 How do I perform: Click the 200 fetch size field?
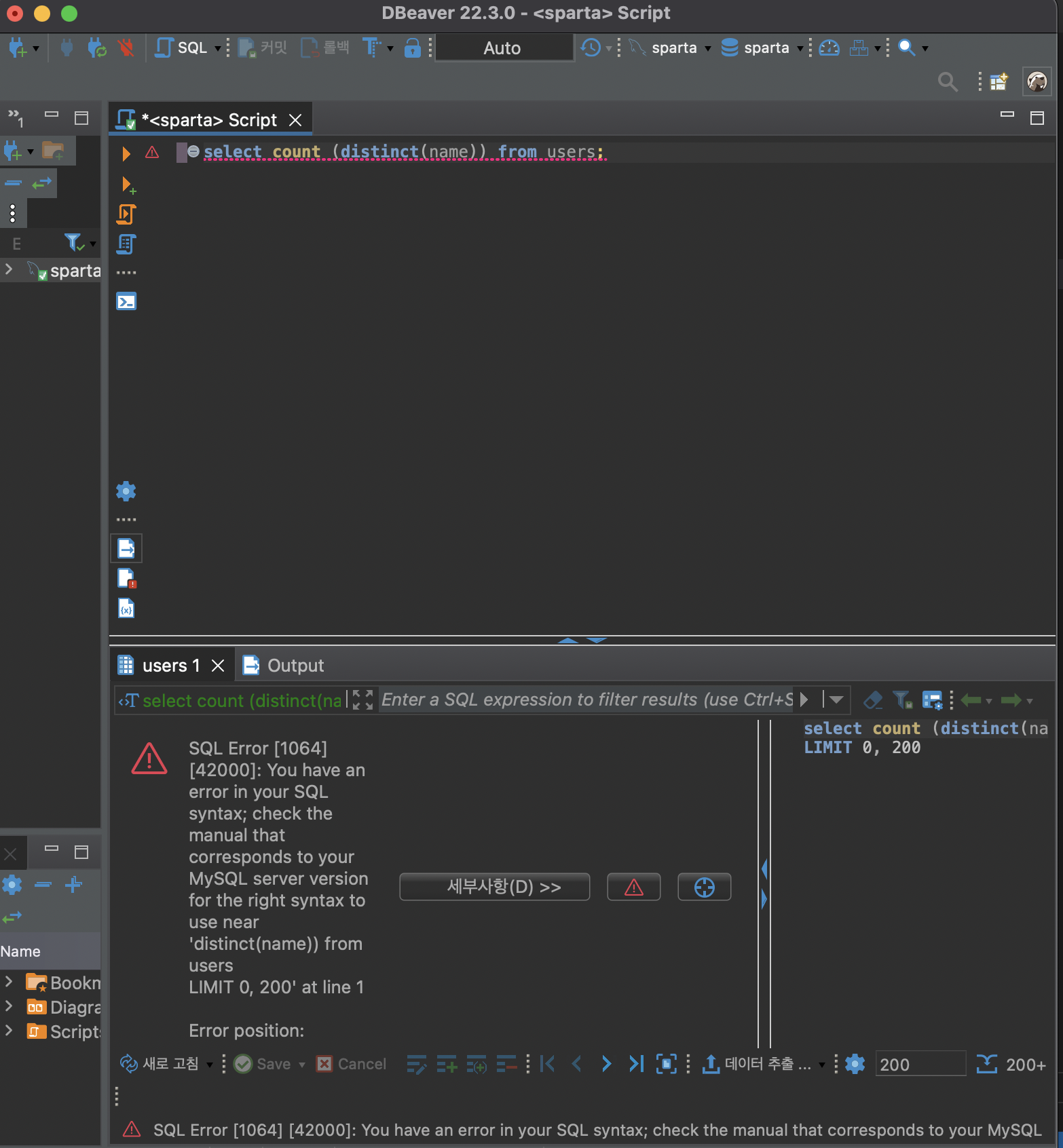point(920,1064)
